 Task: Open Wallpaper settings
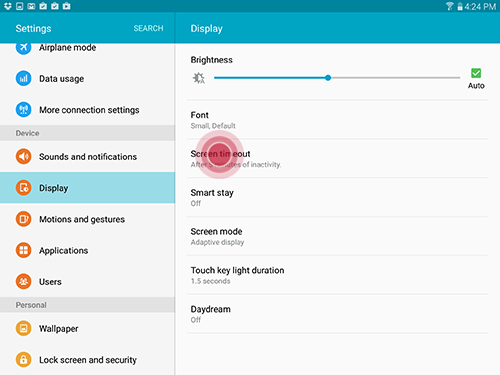(87, 328)
